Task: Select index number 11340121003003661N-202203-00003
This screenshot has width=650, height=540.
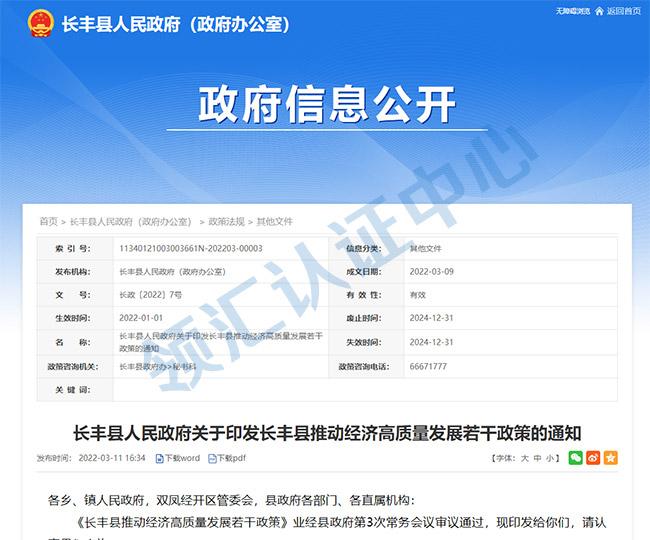Action: 191,248
